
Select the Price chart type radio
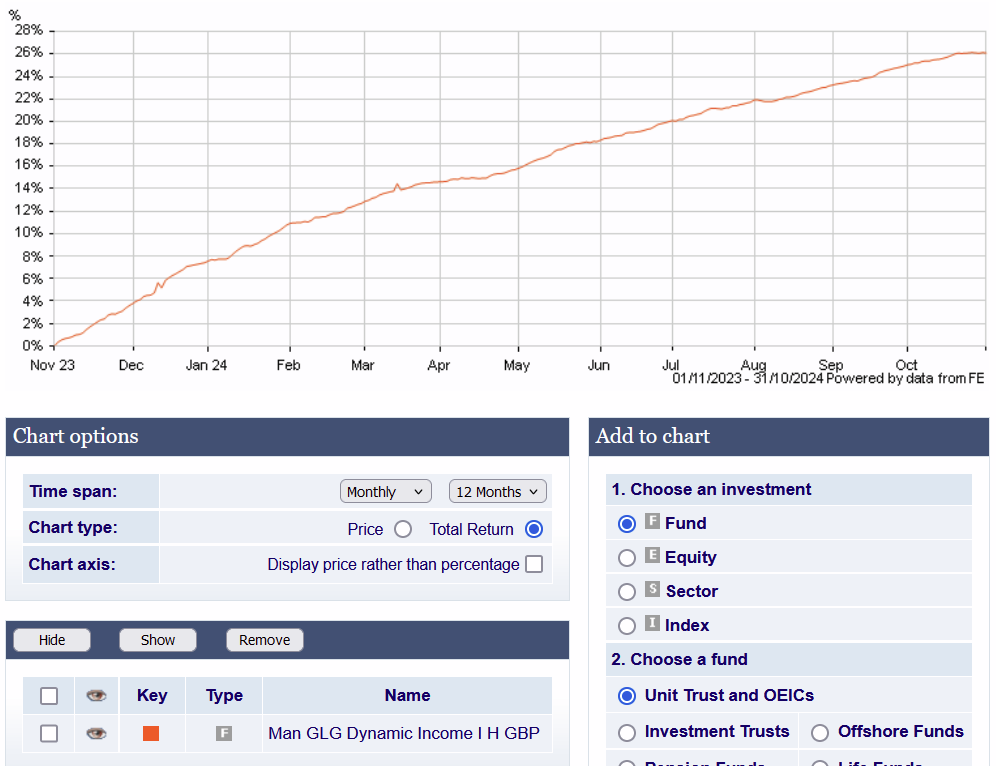[x=403, y=529]
